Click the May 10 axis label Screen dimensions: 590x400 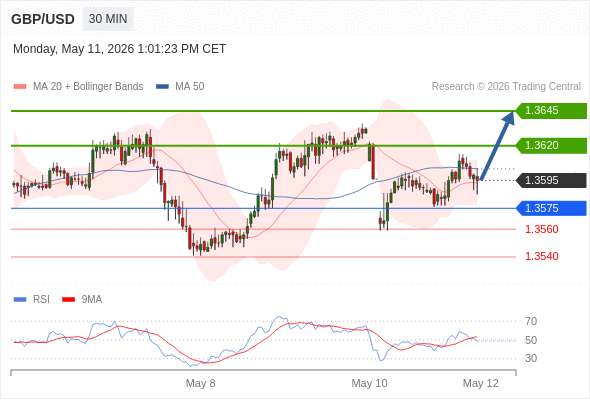tap(369, 383)
